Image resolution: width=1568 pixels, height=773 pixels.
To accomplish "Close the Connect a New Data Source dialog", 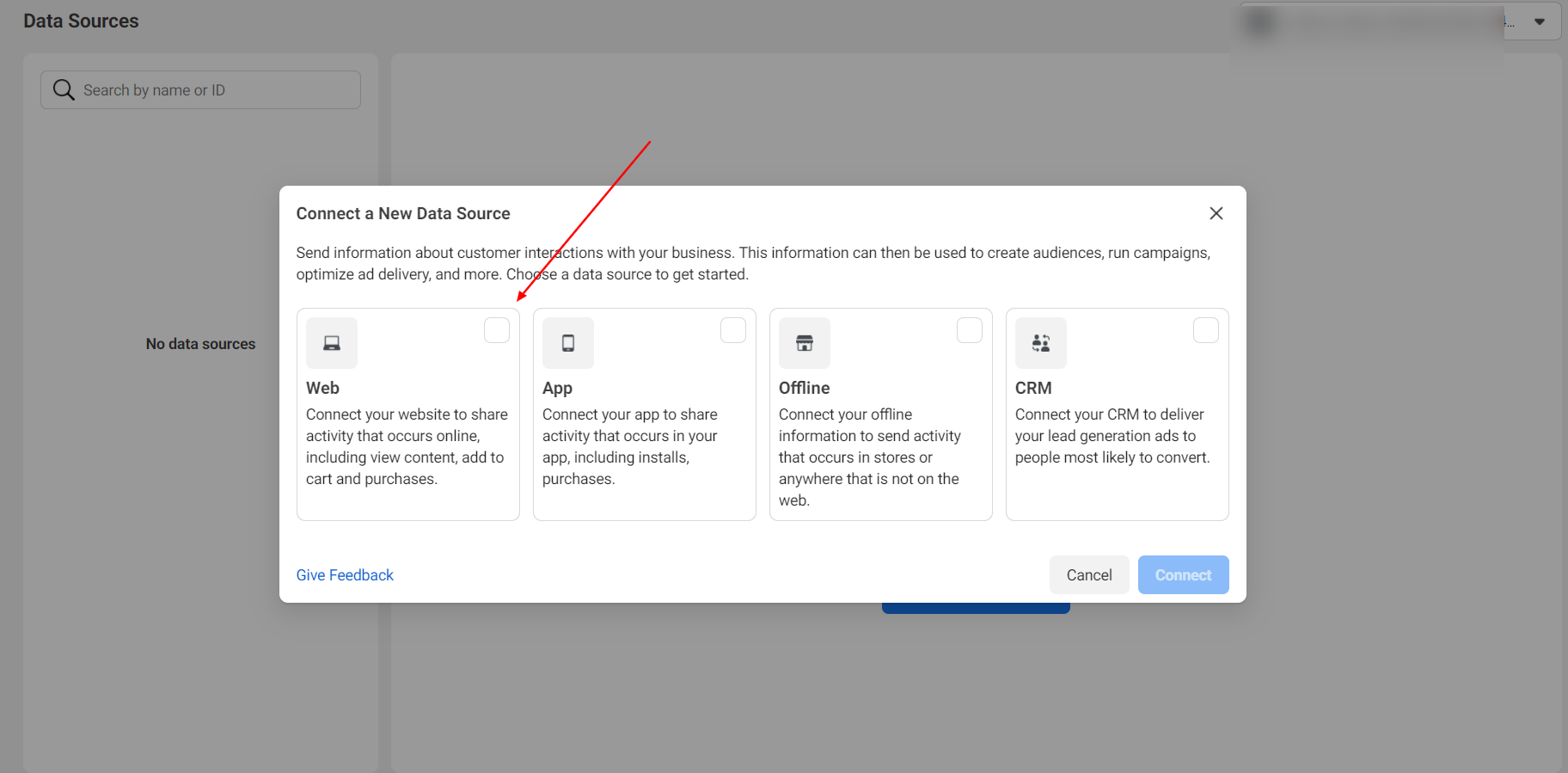I will pyautogui.click(x=1216, y=213).
